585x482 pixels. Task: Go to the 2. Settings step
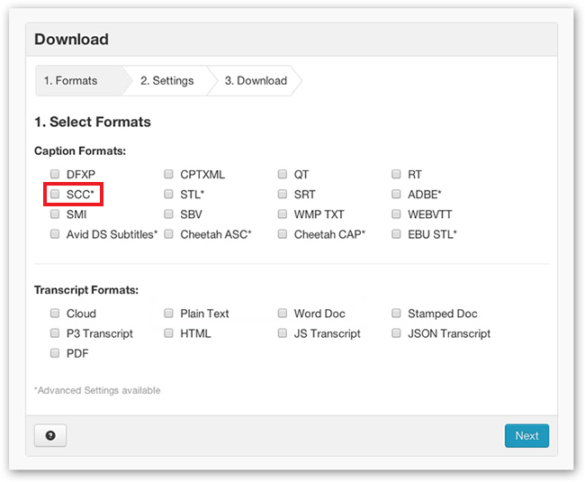(x=167, y=81)
